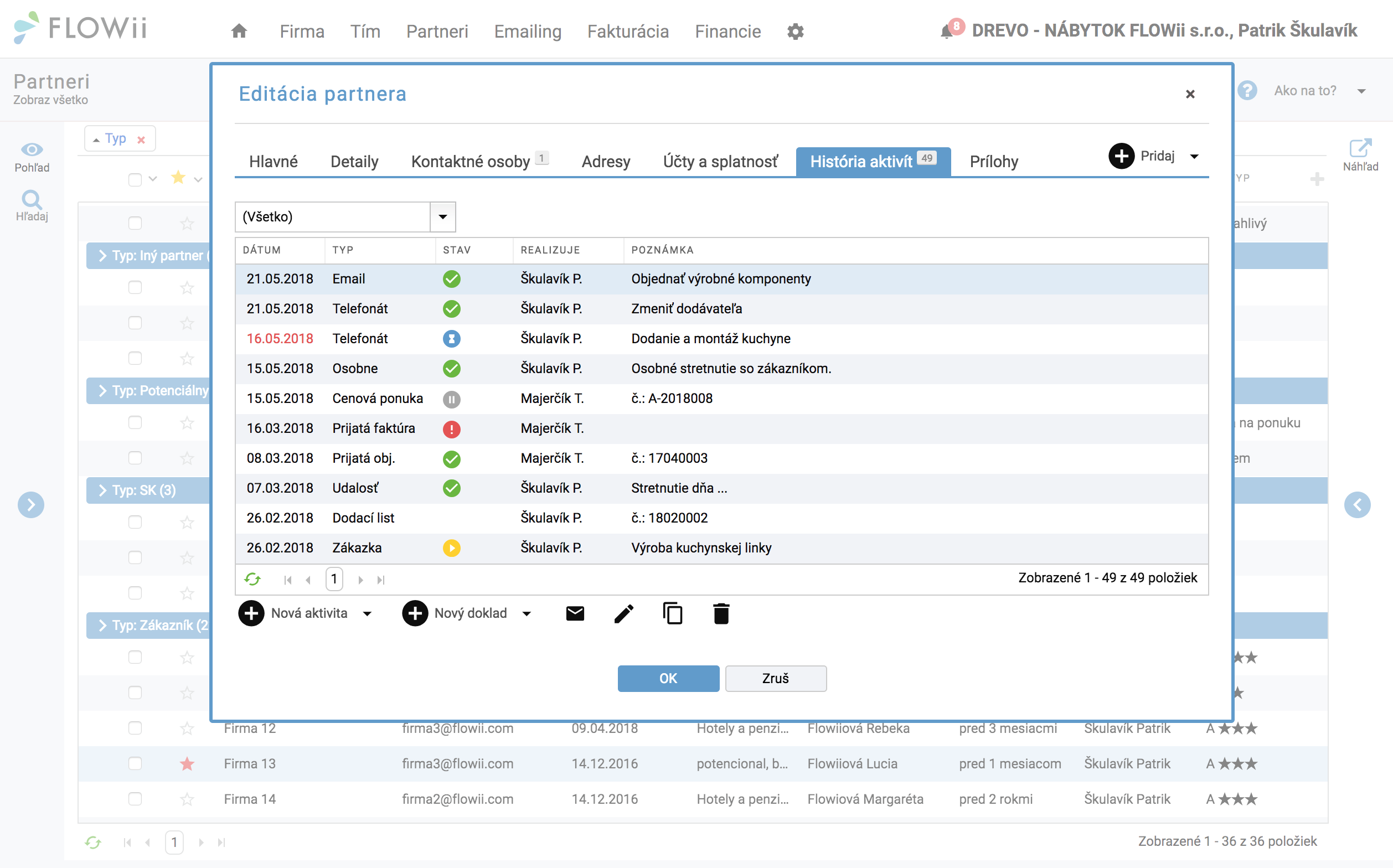Expand Typ: Potenciálny group
The image size is (1393, 868).
click(x=103, y=390)
